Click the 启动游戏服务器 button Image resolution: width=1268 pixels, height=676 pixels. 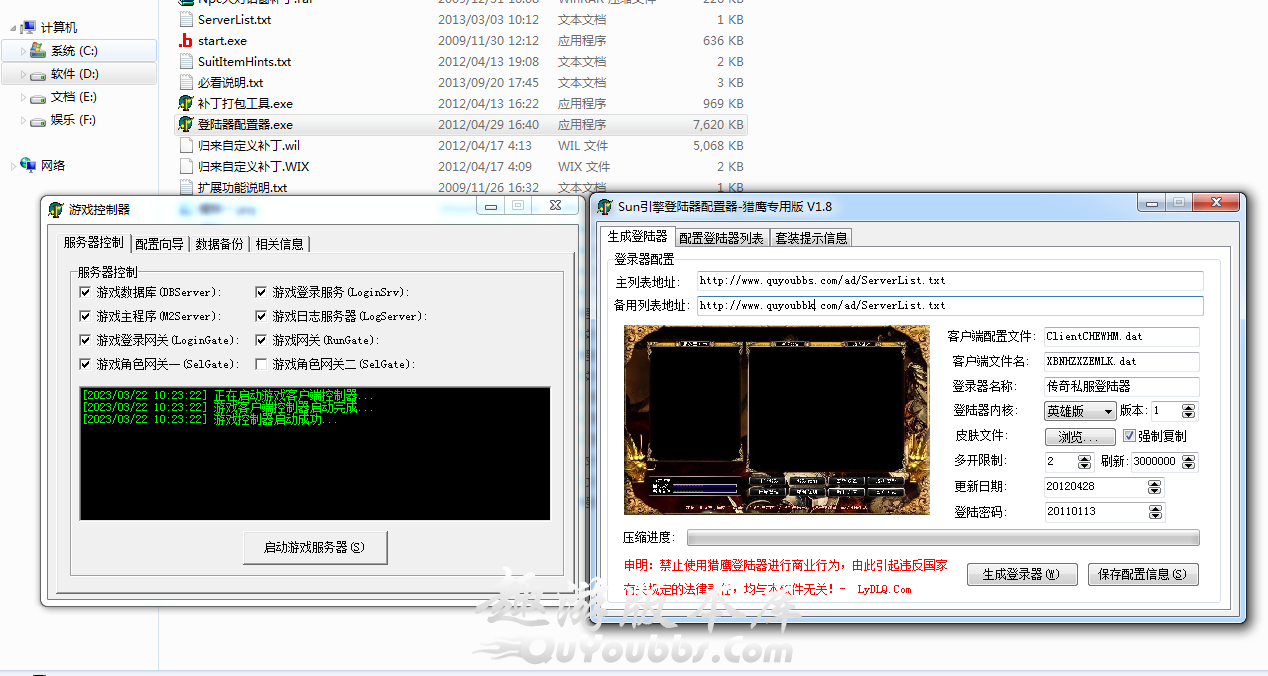(x=314, y=548)
